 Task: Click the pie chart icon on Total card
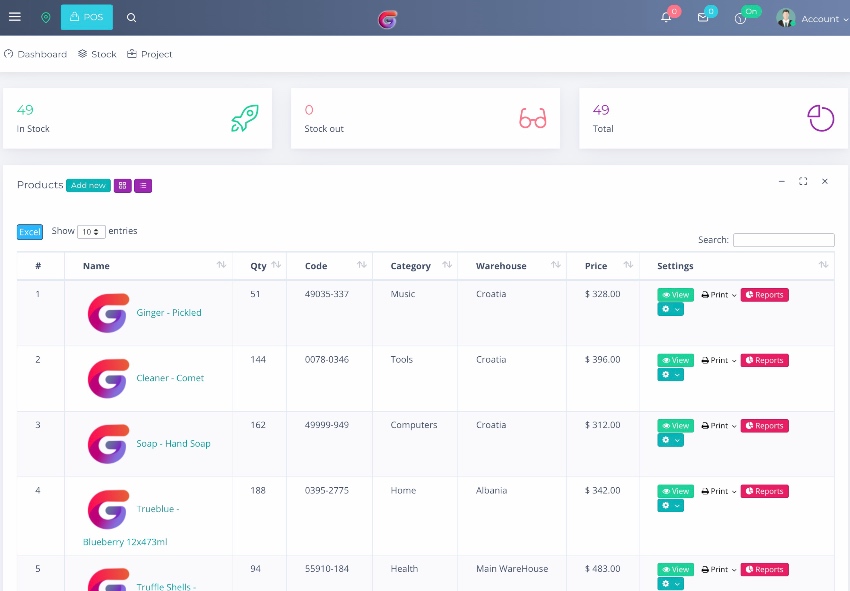point(820,118)
